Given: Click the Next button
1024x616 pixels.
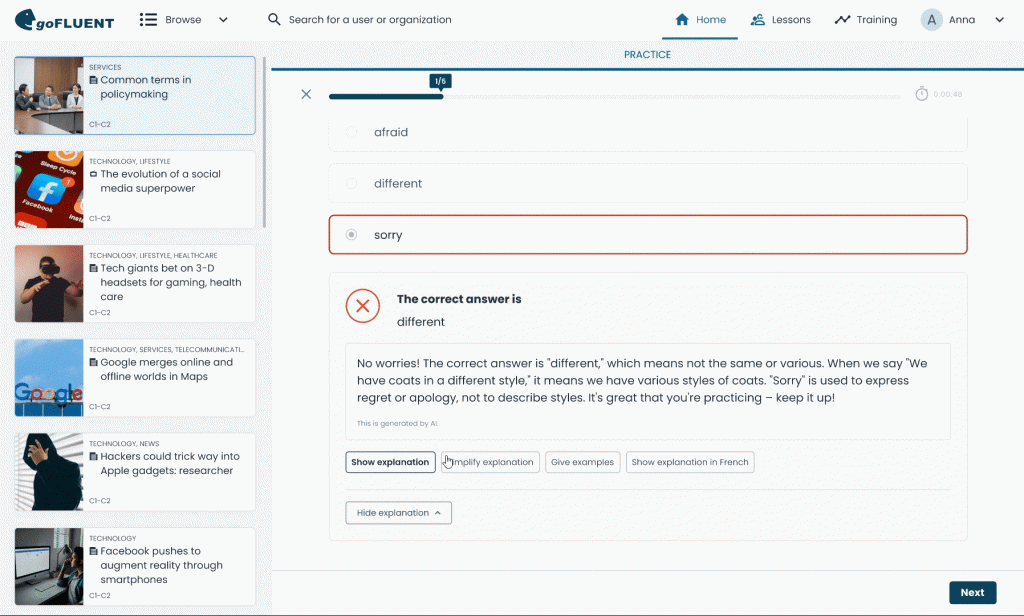Looking at the screenshot, I should click(x=972, y=592).
